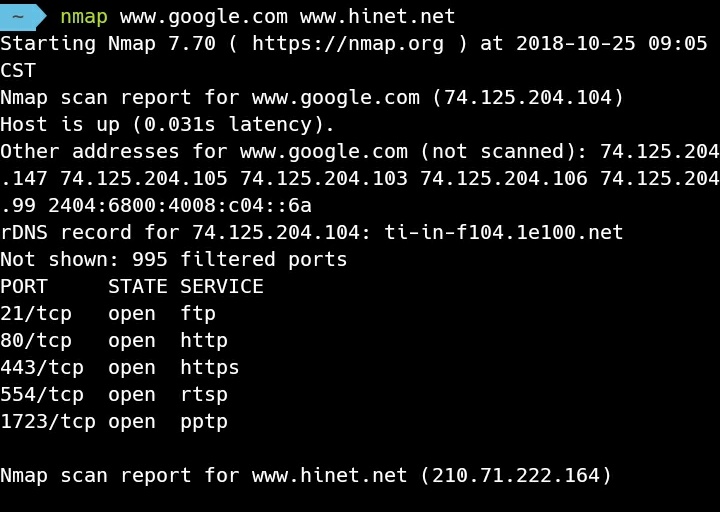Click the rtsp service name
Screen dimensions: 720x512
tap(204, 395)
